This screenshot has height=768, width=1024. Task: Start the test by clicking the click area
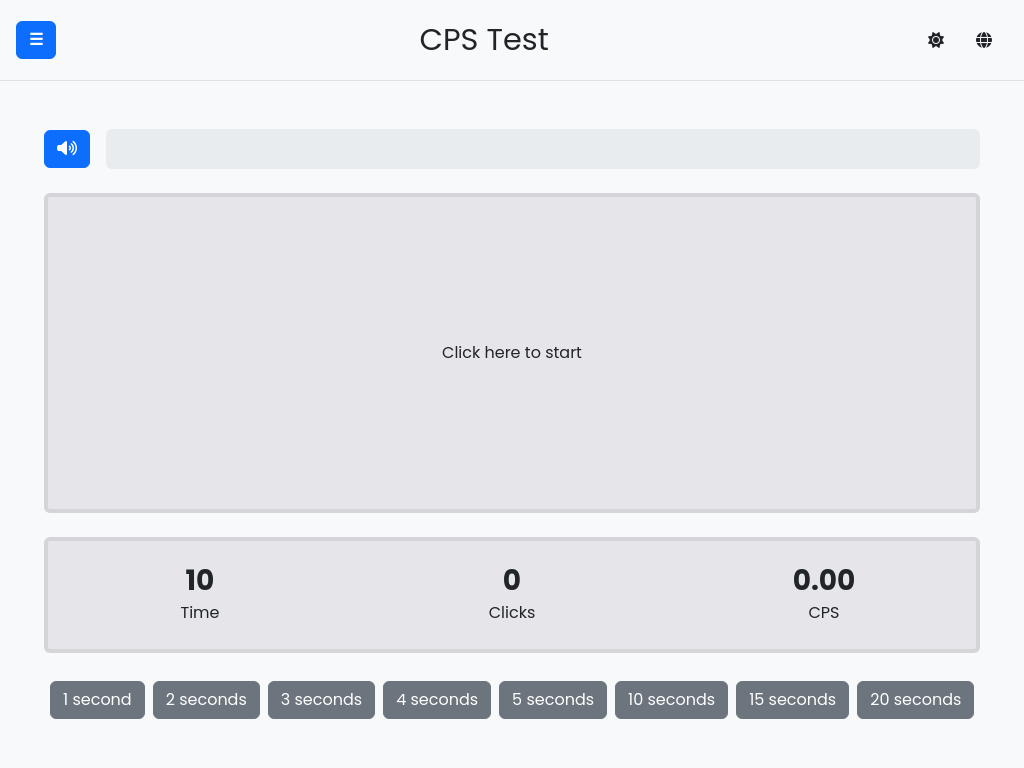click(x=512, y=353)
